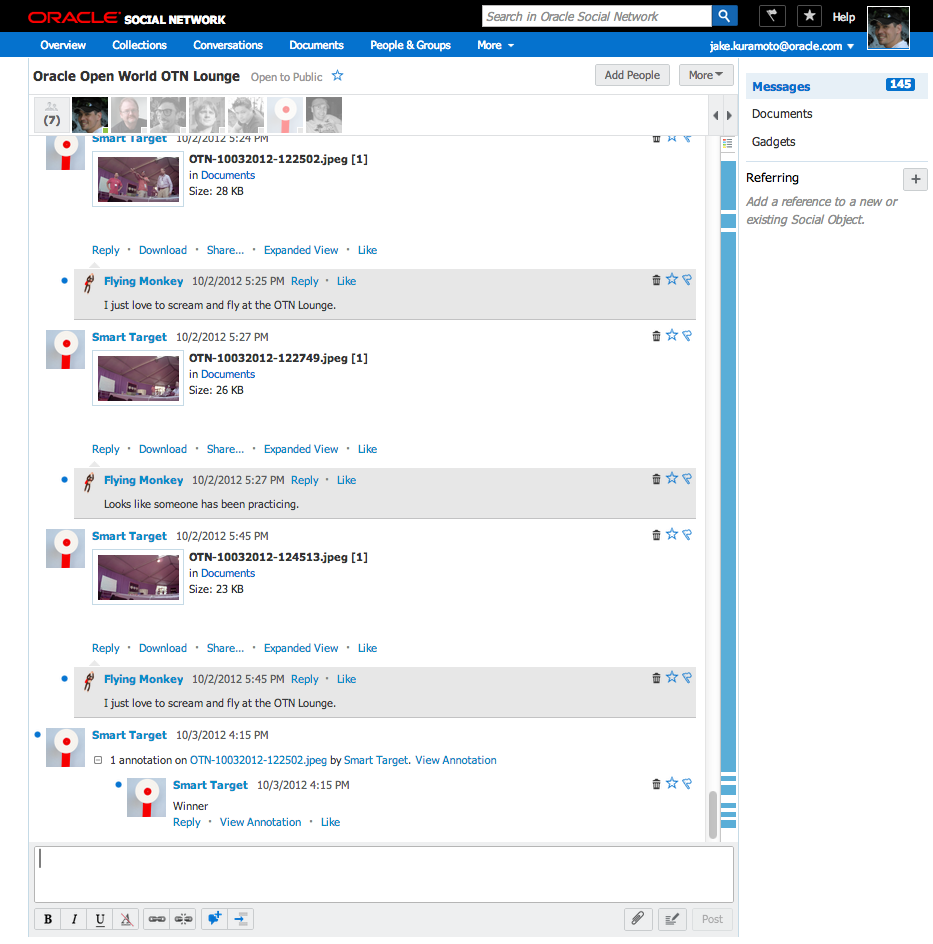This screenshot has height=944, width=933.
Task: Click the search magnifier button
Action: tap(724, 16)
